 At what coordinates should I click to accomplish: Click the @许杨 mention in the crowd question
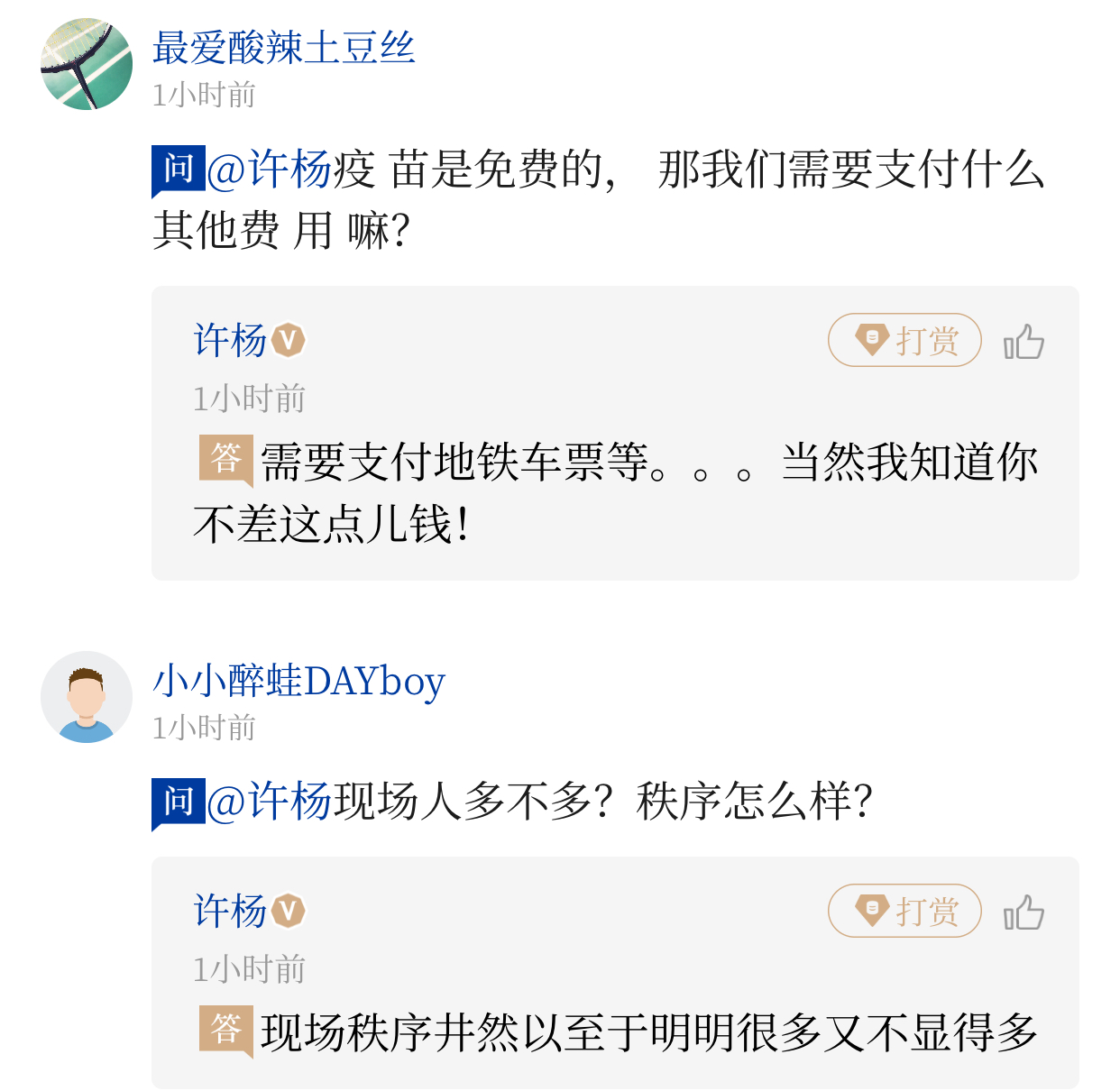(x=270, y=802)
